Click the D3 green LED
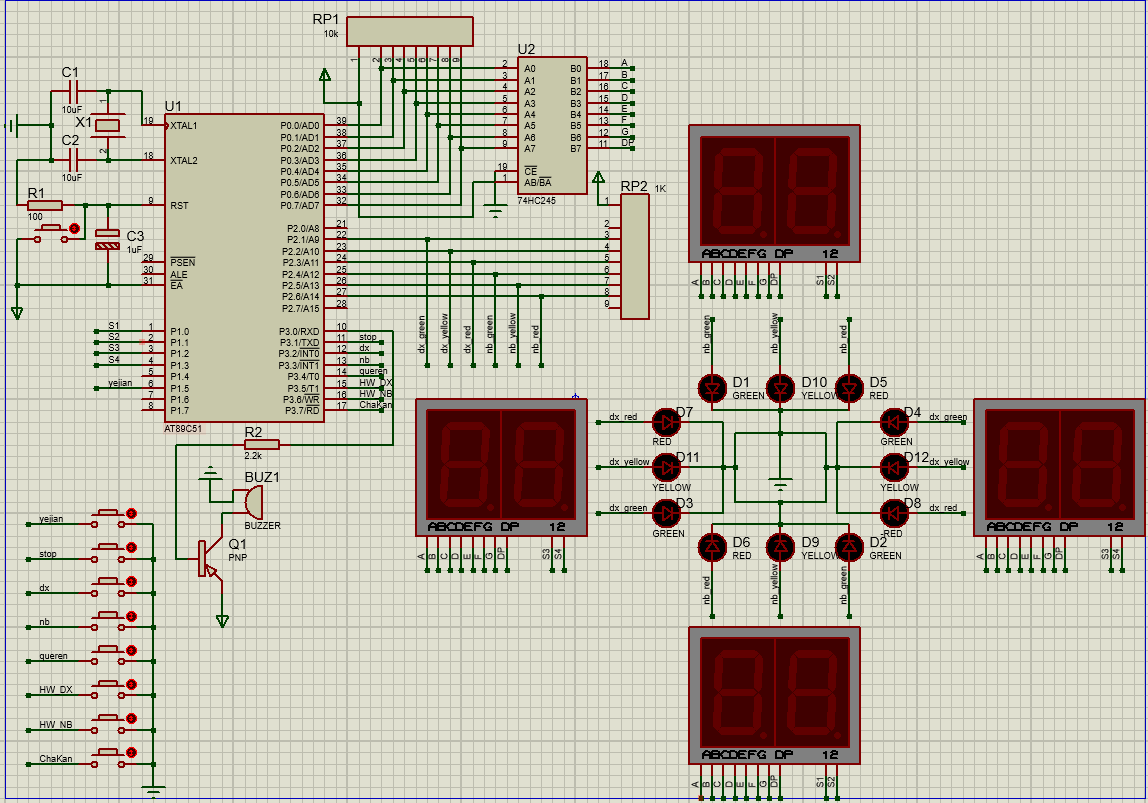The height and width of the screenshot is (803, 1148). point(666,513)
